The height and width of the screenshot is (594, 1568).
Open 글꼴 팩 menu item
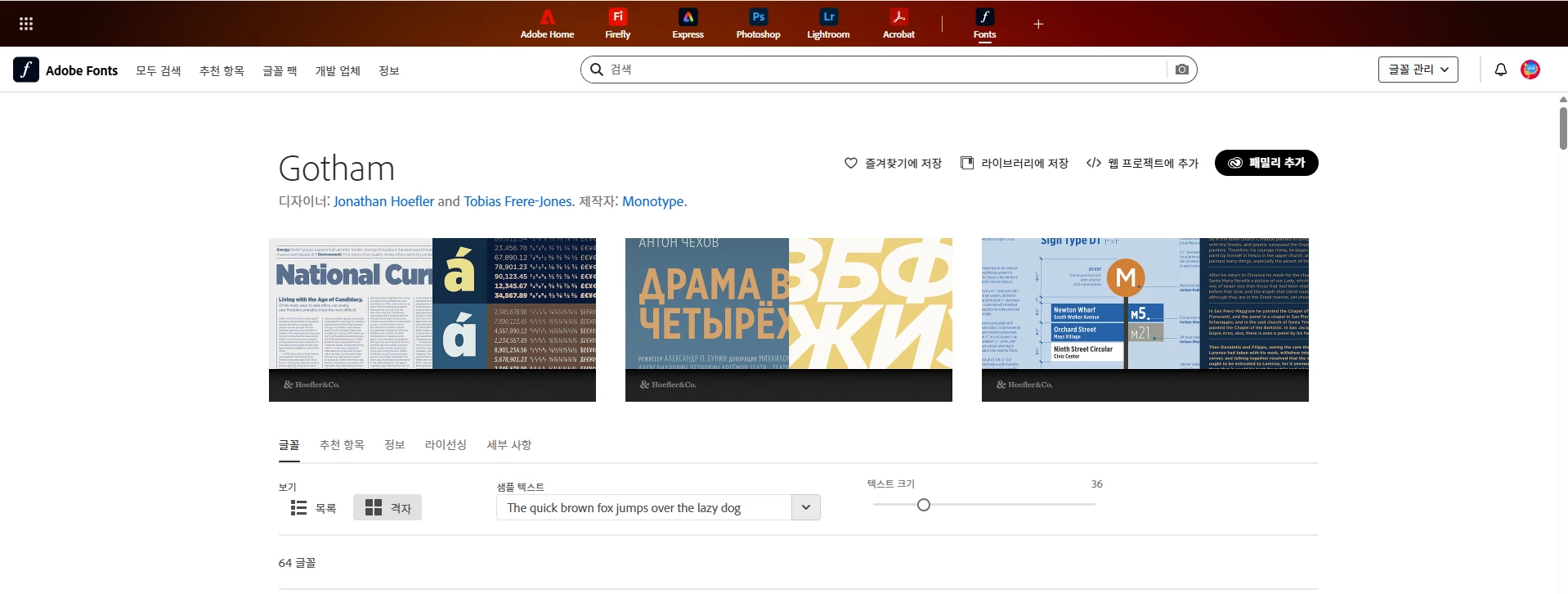pos(280,70)
